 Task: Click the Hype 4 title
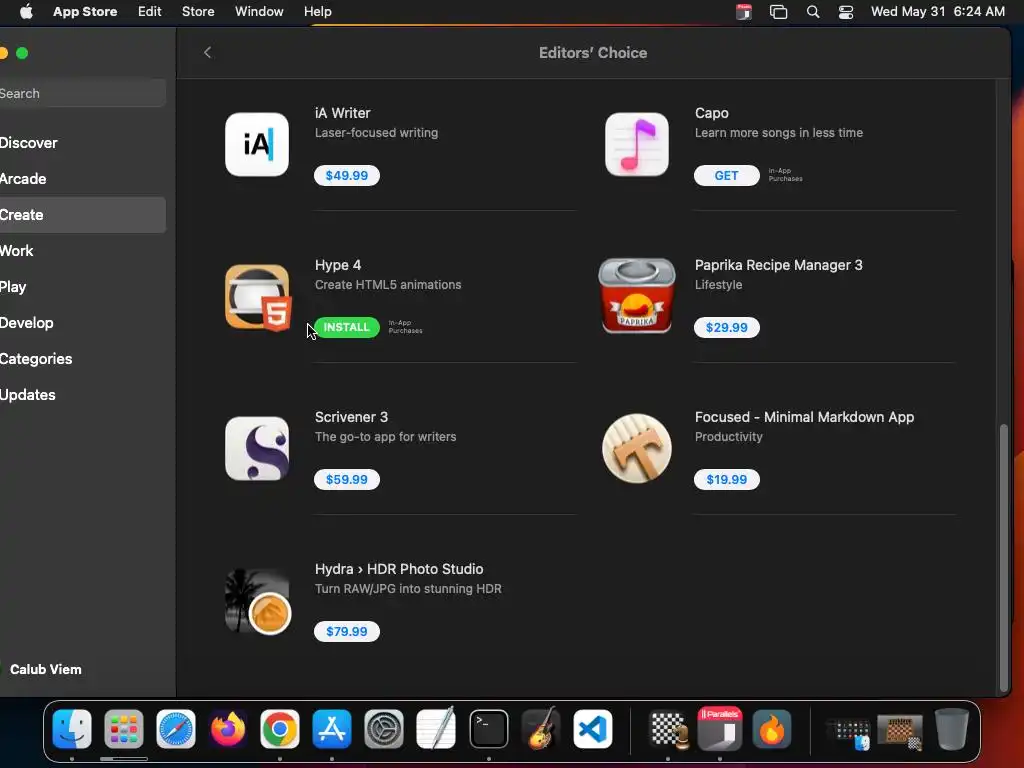(338, 265)
